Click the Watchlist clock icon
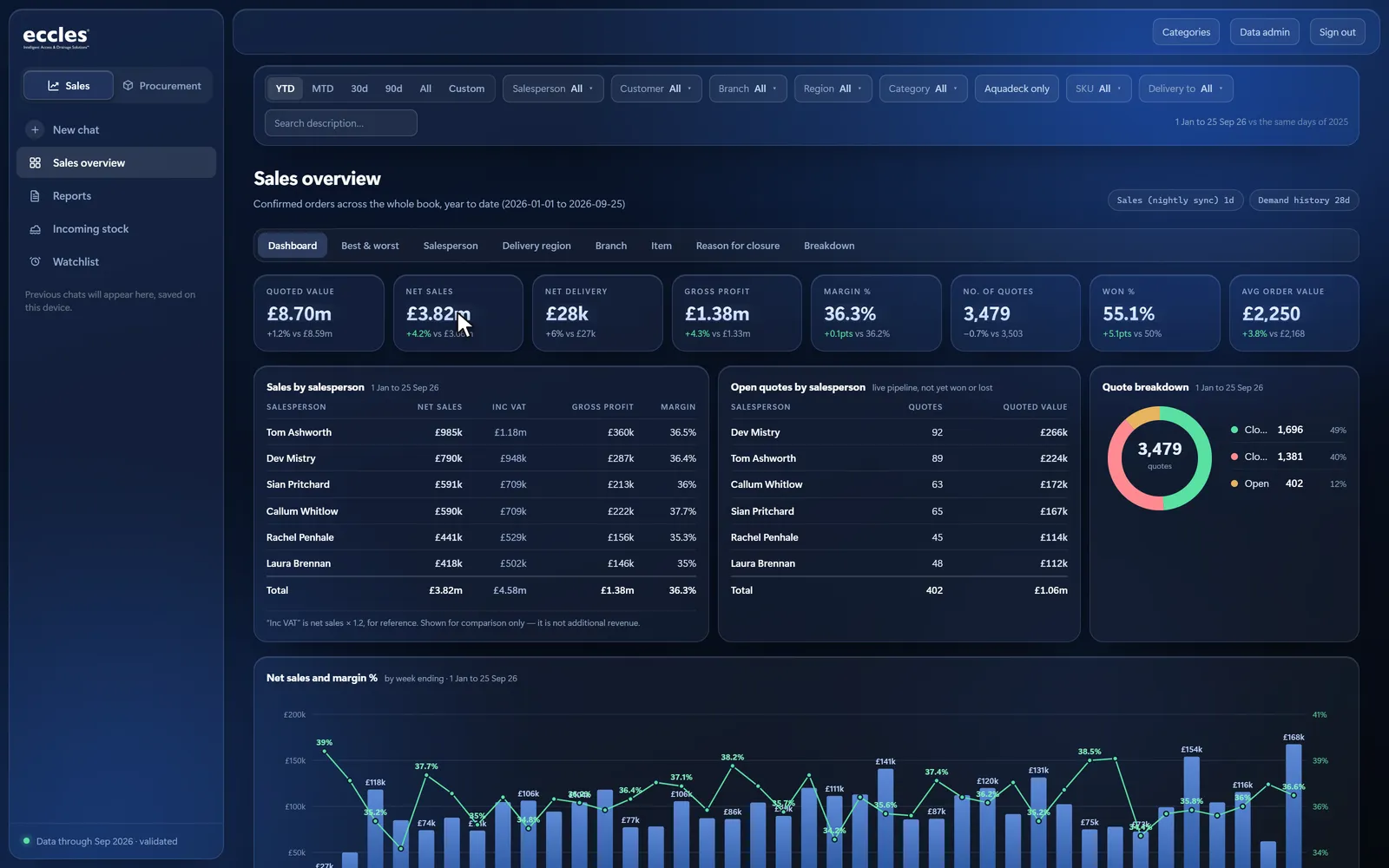1389x868 pixels. [x=35, y=262]
